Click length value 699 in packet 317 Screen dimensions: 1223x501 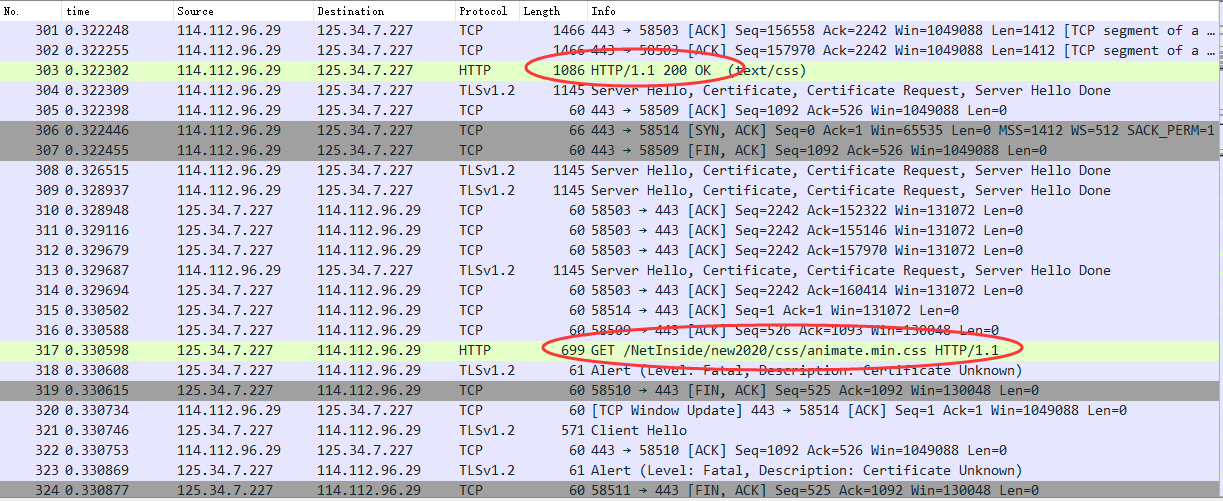click(x=572, y=350)
